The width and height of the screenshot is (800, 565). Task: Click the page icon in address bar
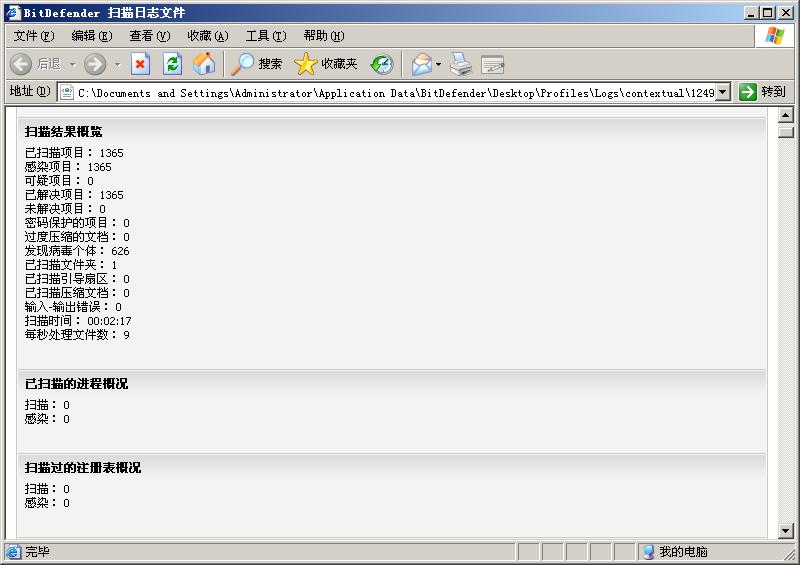pos(66,93)
